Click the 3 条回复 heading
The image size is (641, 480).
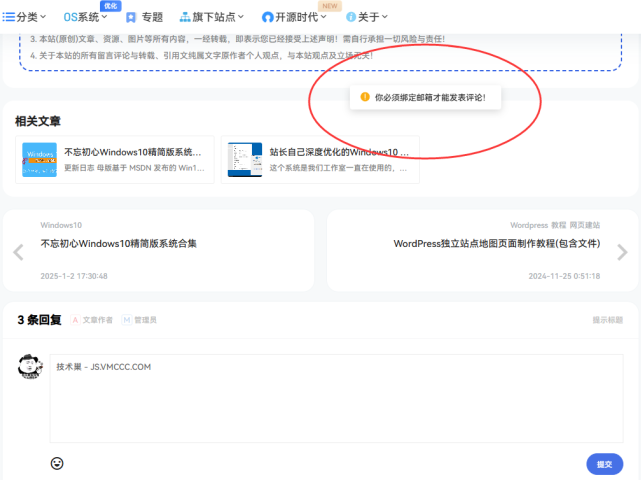[x=39, y=320]
